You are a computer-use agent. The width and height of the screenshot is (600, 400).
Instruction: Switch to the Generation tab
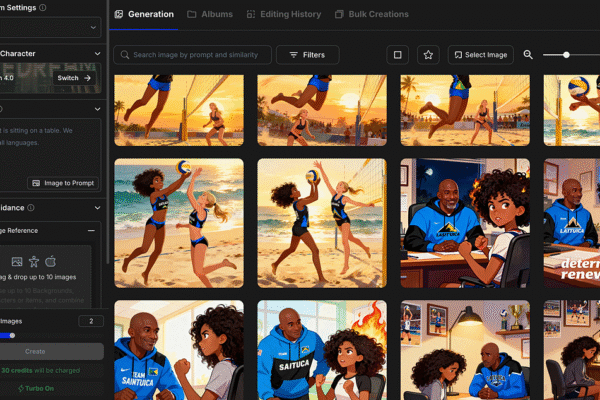tap(145, 15)
